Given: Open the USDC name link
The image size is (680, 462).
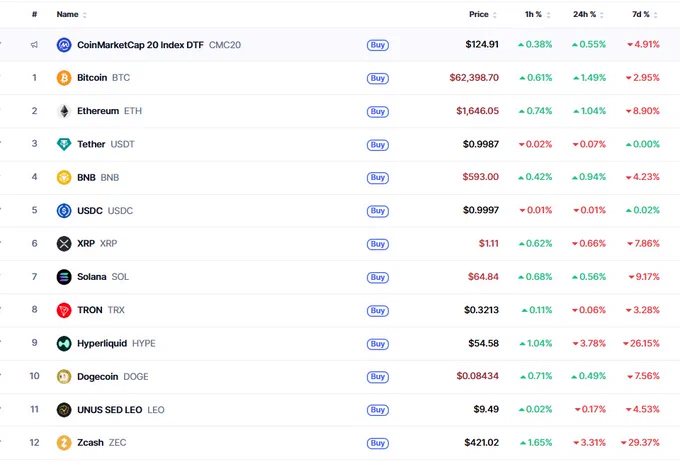Looking at the screenshot, I should click(105, 211).
